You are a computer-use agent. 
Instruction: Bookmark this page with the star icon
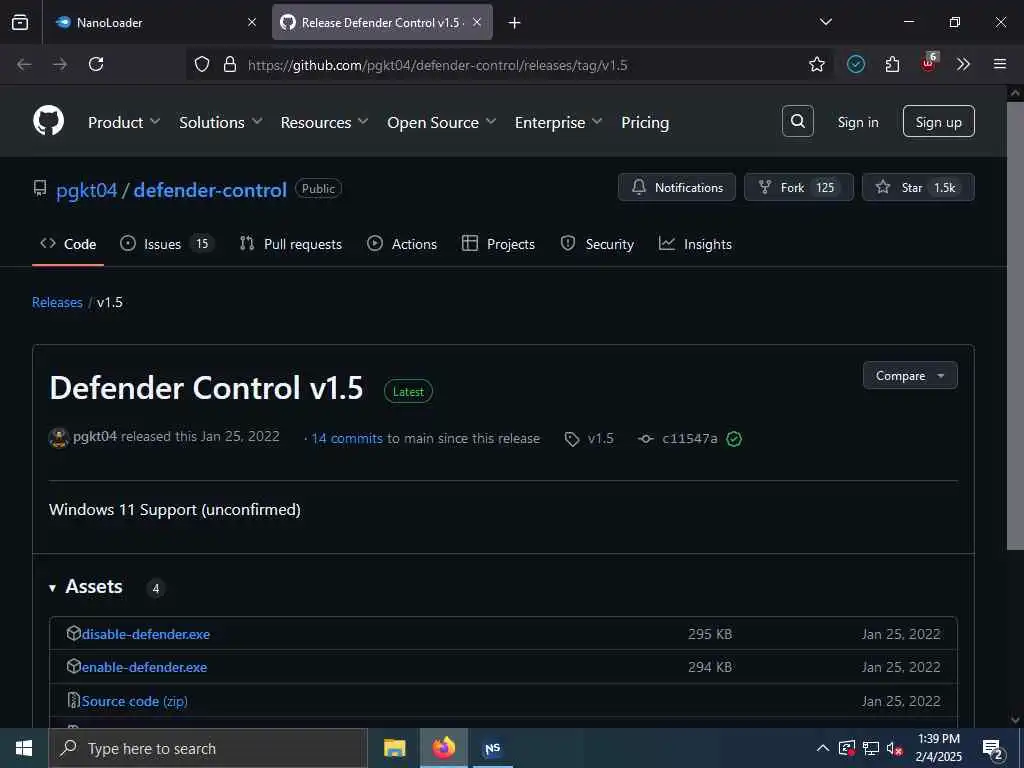[816, 64]
